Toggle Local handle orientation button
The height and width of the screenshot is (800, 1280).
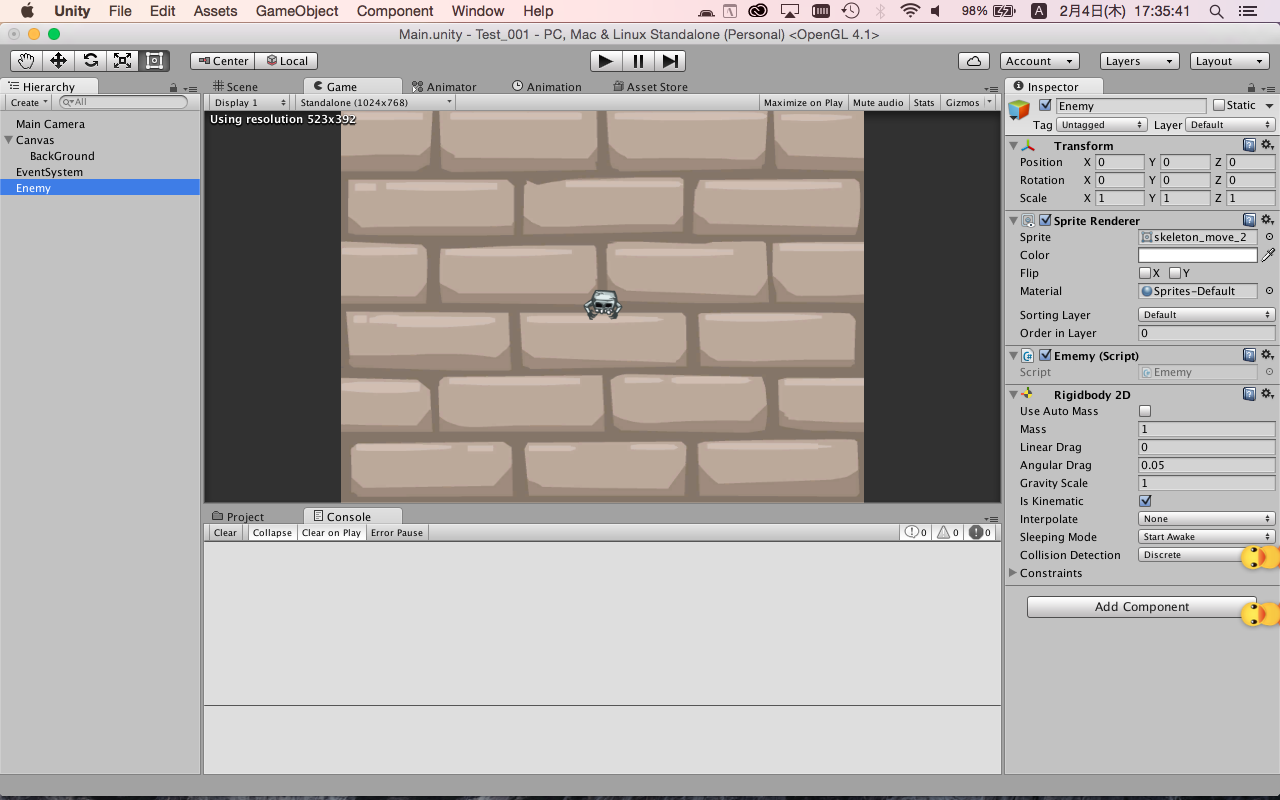(286, 61)
